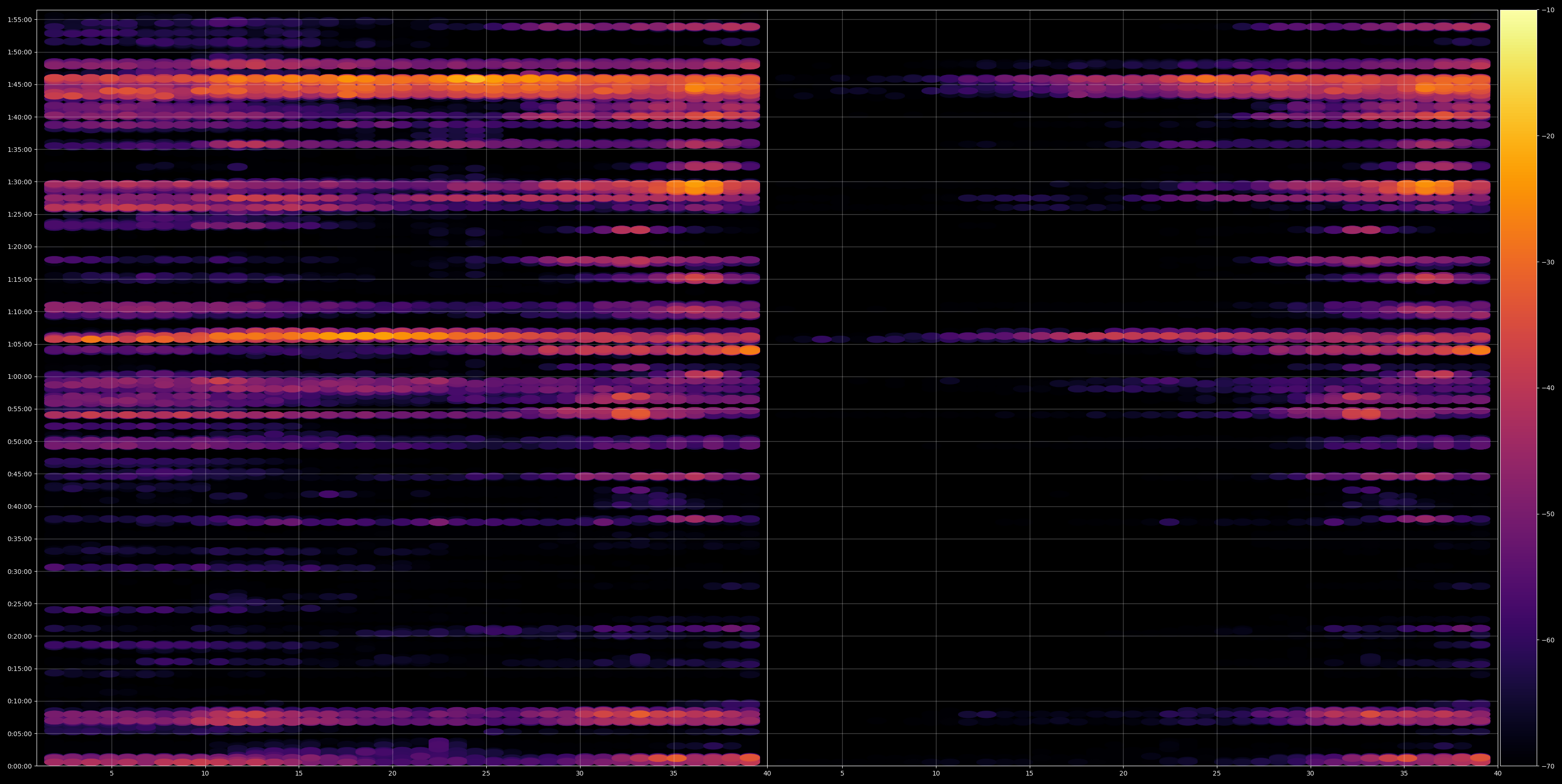Select the 0:20:00 y-axis label
The image size is (1562, 784).
[19, 636]
